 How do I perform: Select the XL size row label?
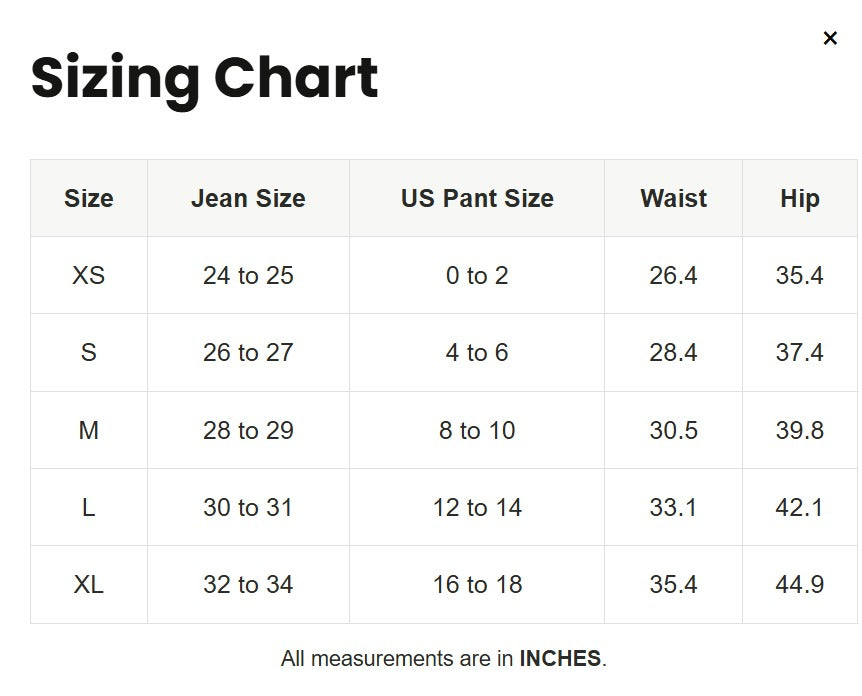point(89,584)
